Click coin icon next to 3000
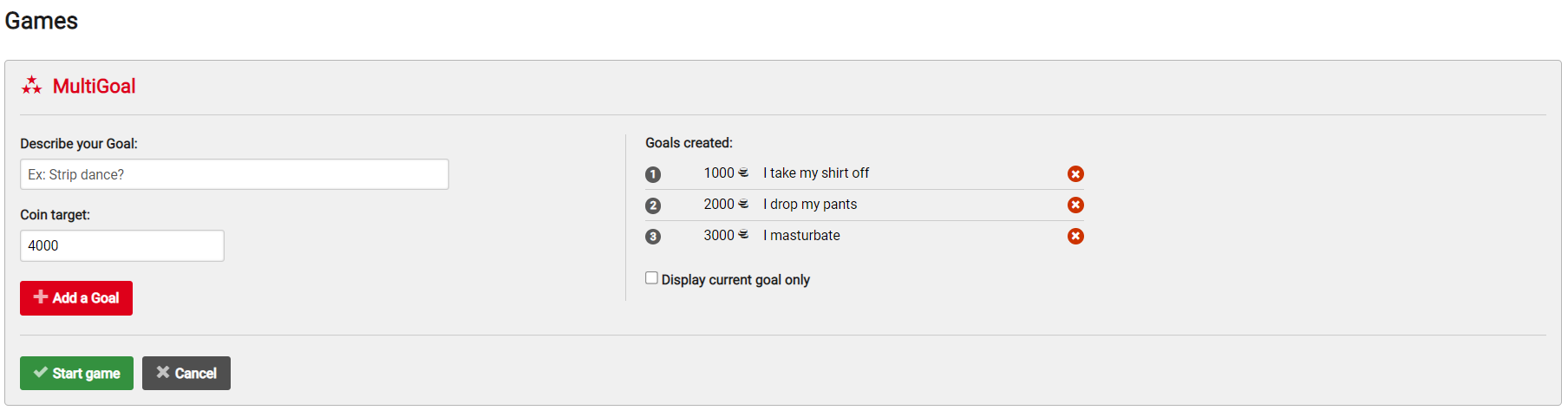1568x417 pixels. pyautogui.click(x=743, y=235)
